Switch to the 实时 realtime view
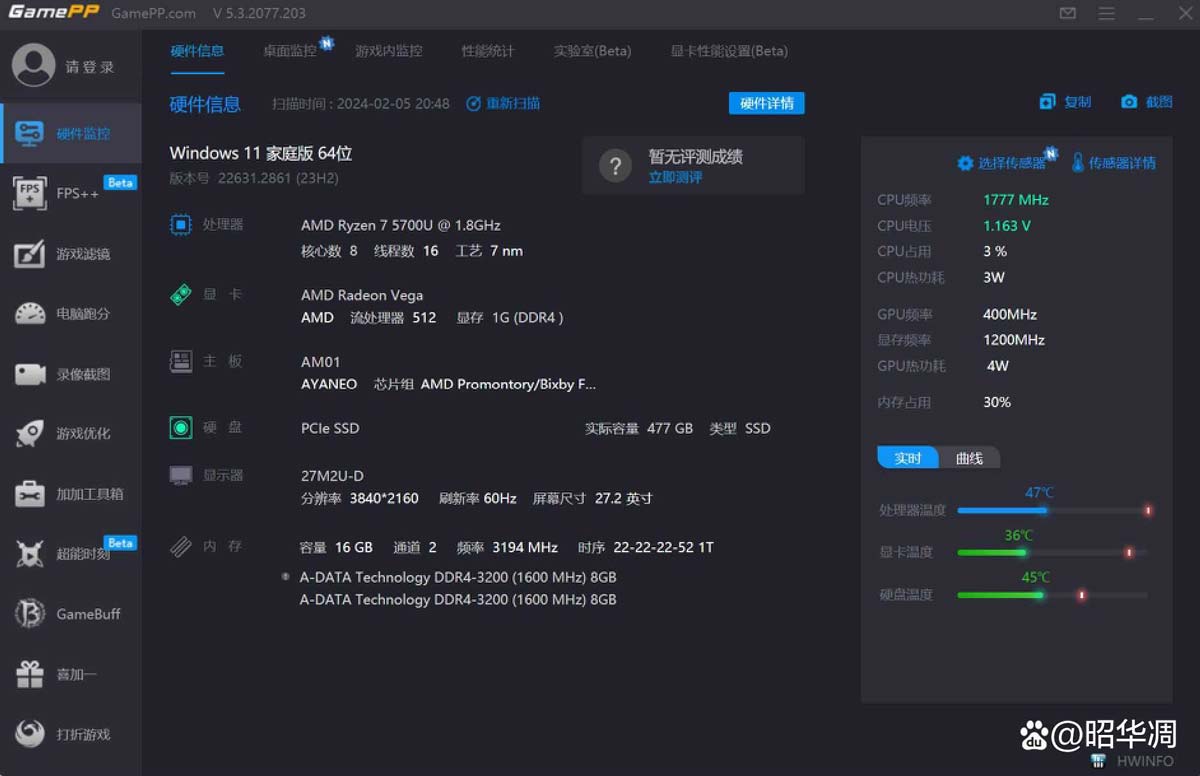 coord(907,457)
